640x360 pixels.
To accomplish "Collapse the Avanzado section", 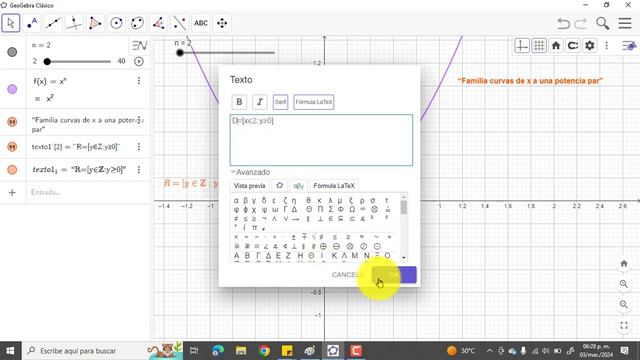I will coord(251,172).
